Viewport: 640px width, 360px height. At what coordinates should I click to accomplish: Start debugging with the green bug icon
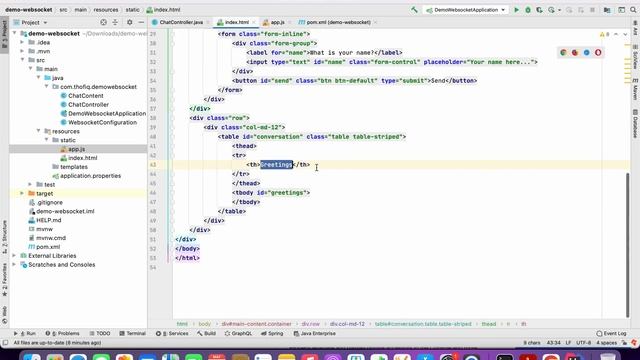(528, 10)
